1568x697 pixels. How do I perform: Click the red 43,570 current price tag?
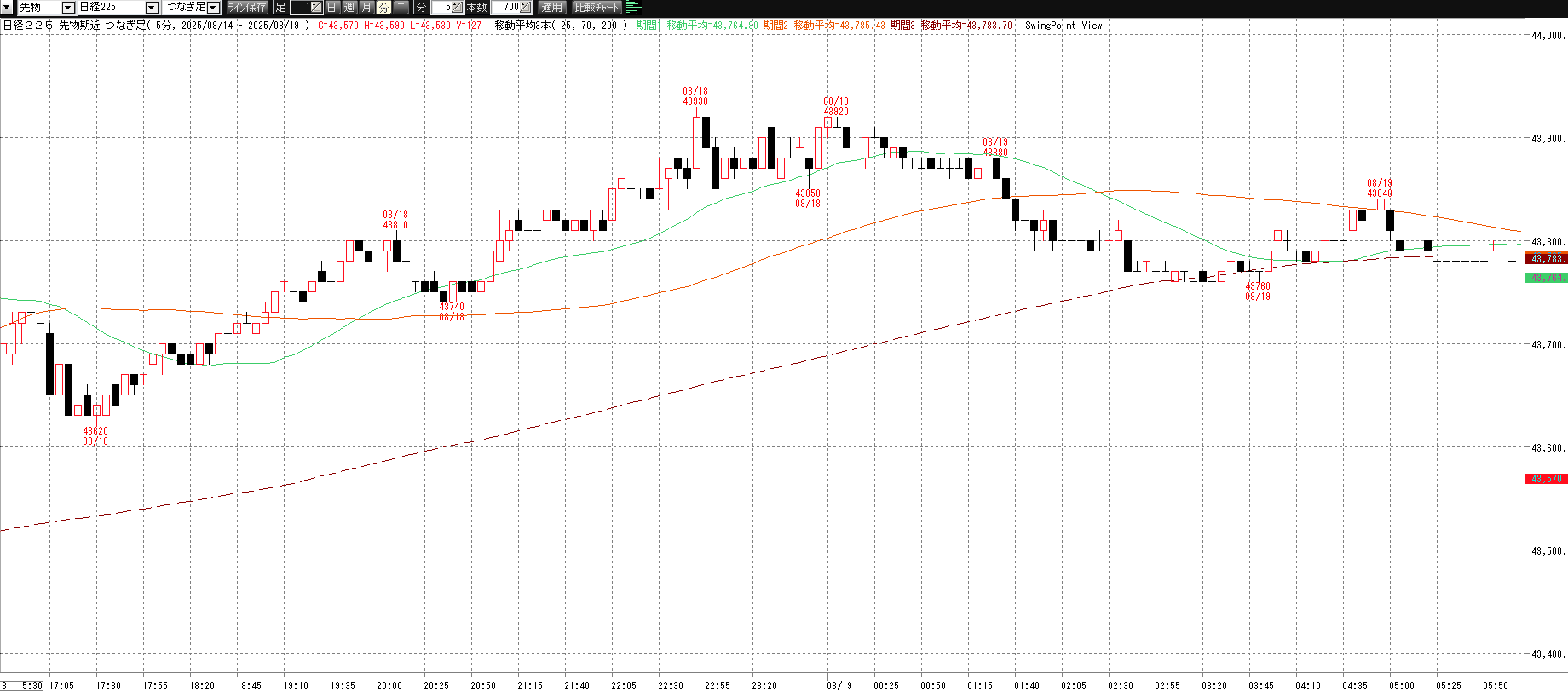(x=1546, y=479)
